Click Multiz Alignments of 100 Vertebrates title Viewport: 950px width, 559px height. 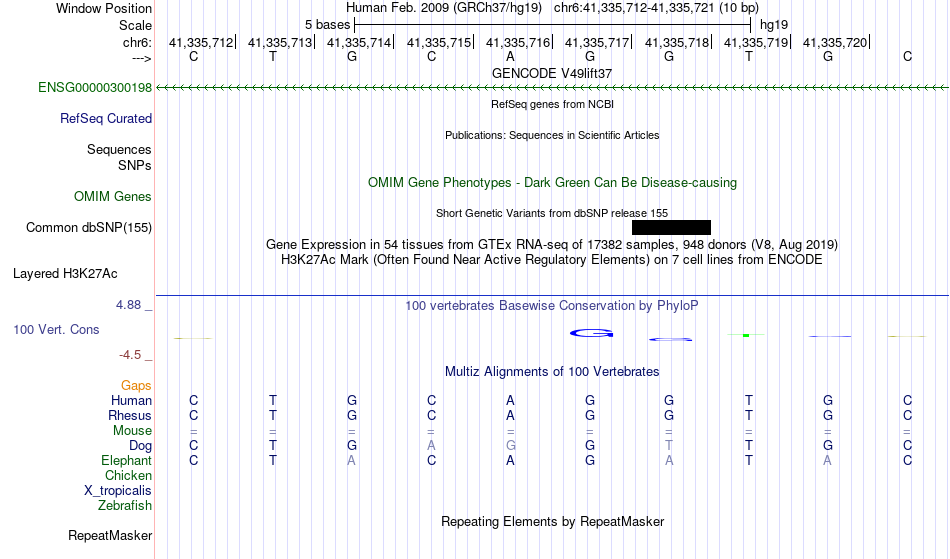coord(551,372)
